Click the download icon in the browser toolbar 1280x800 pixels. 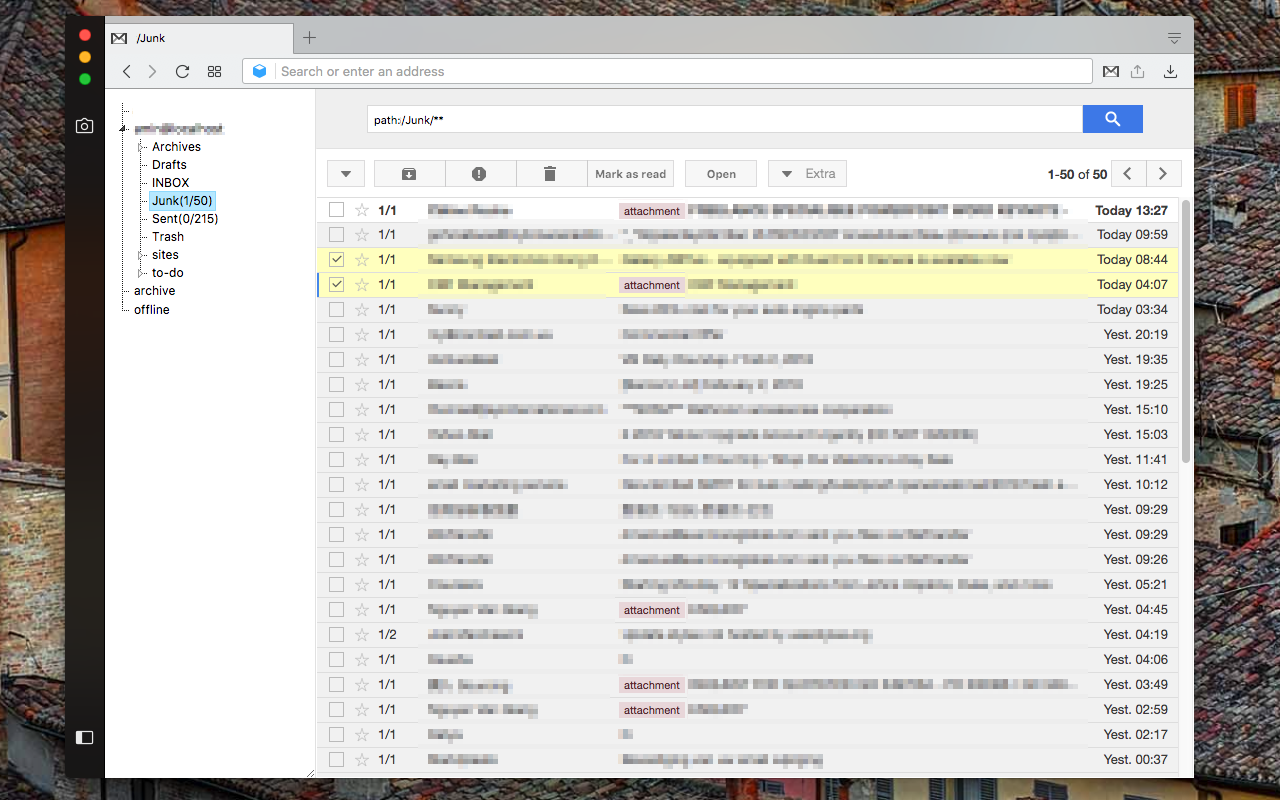pos(1170,71)
